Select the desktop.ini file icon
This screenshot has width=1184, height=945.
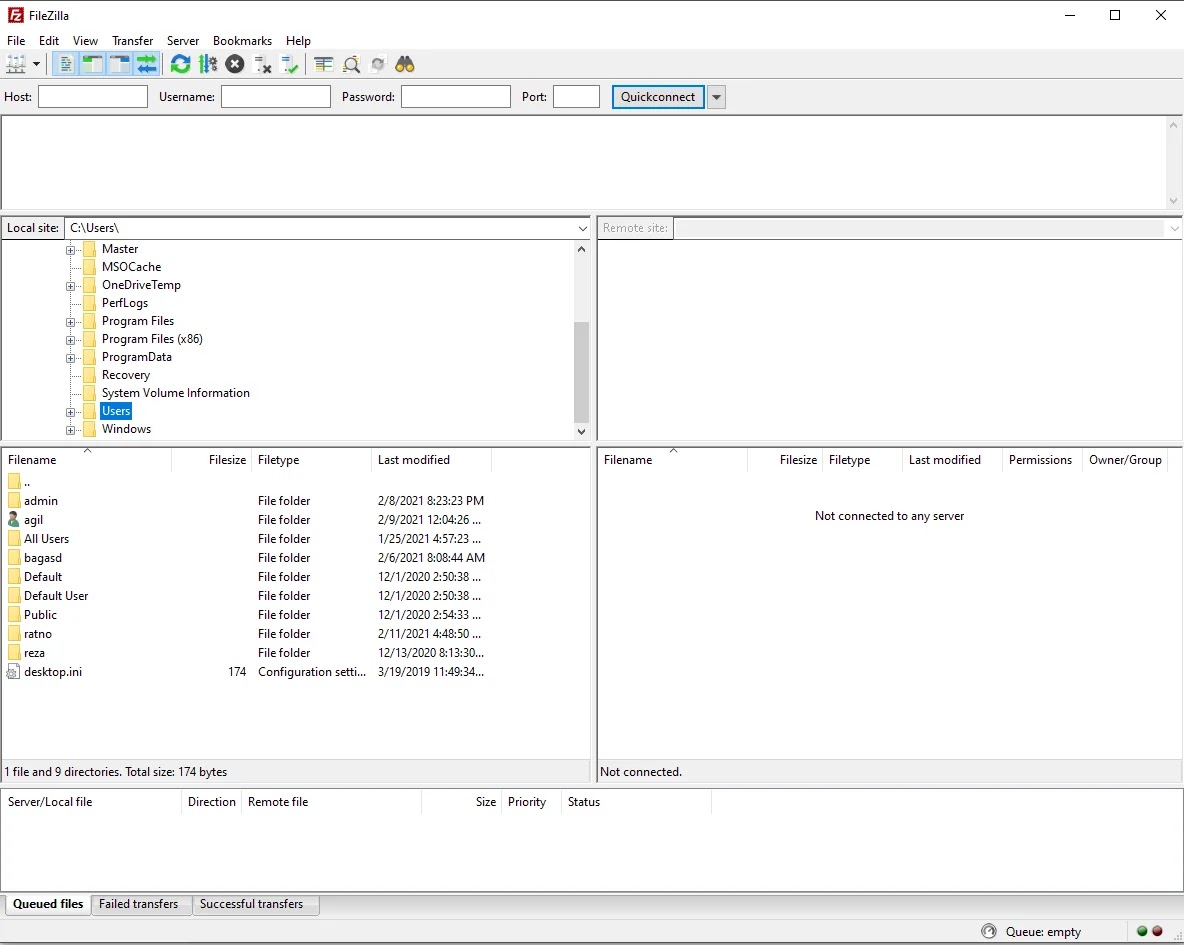[x=14, y=672]
